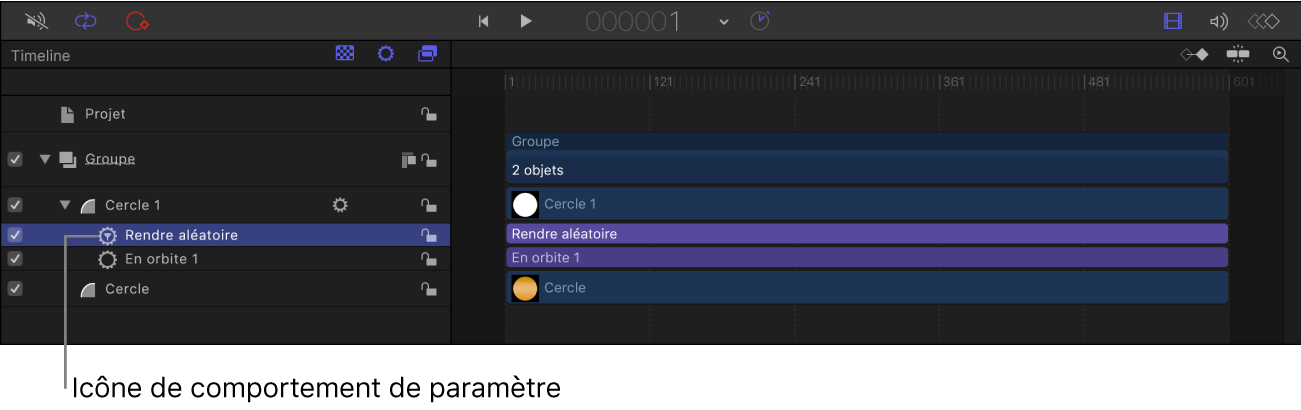The image size is (1301, 410).
Task: Toggle the lock icon on Projet row
Action: (x=428, y=114)
